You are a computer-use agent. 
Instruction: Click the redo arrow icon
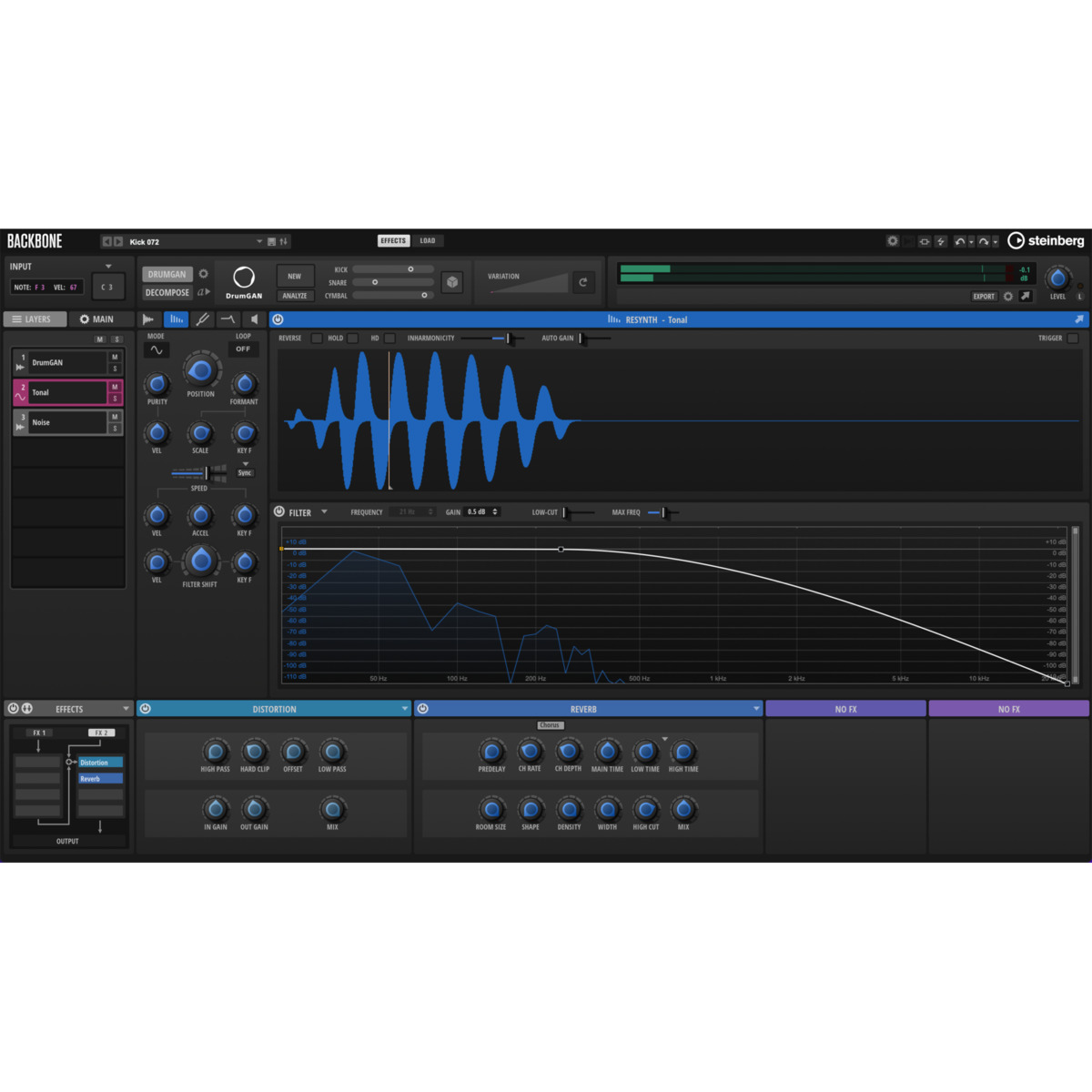984,241
